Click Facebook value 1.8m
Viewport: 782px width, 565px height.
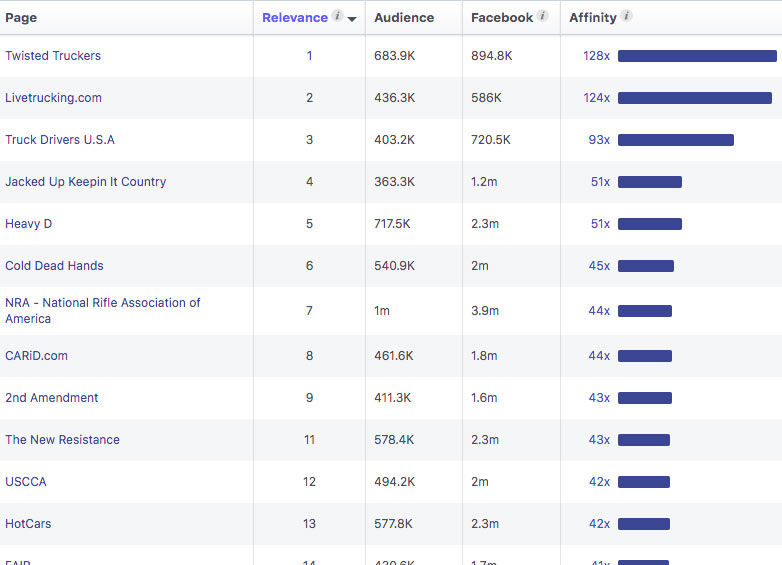click(x=484, y=356)
